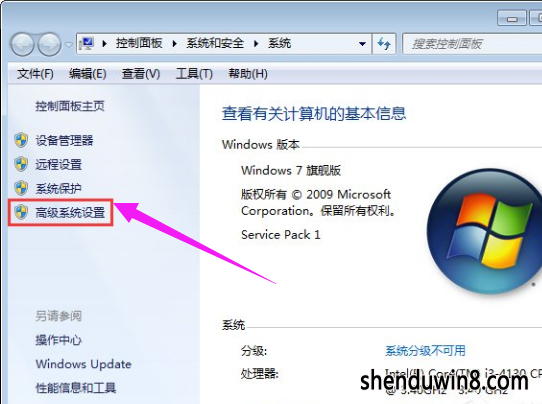Click the shield icon beside 远程设置

coord(21,165)
